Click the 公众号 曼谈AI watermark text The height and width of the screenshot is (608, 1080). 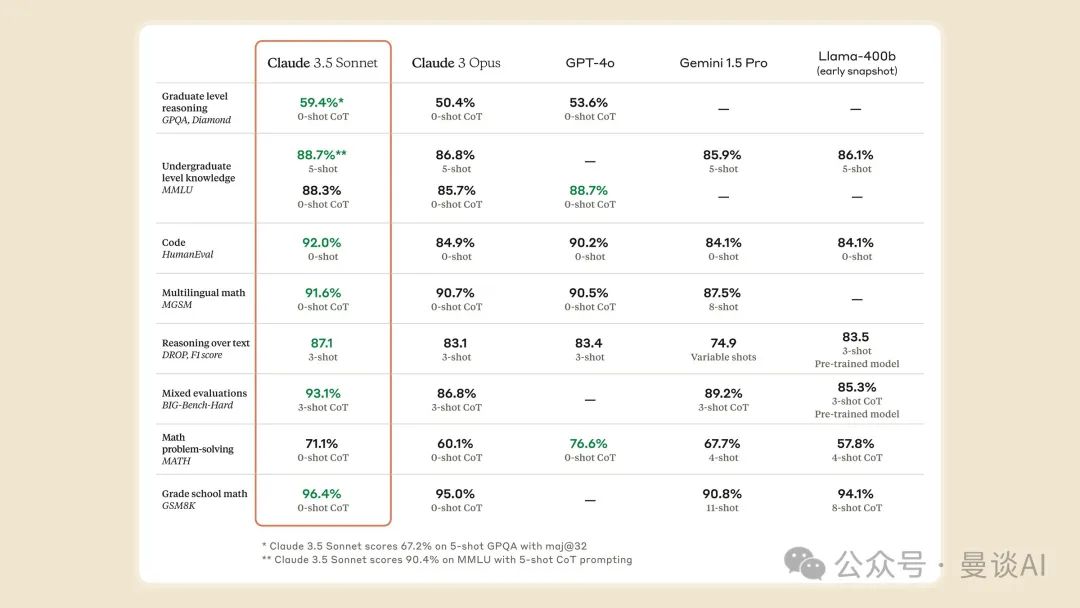tap(940, 564)
